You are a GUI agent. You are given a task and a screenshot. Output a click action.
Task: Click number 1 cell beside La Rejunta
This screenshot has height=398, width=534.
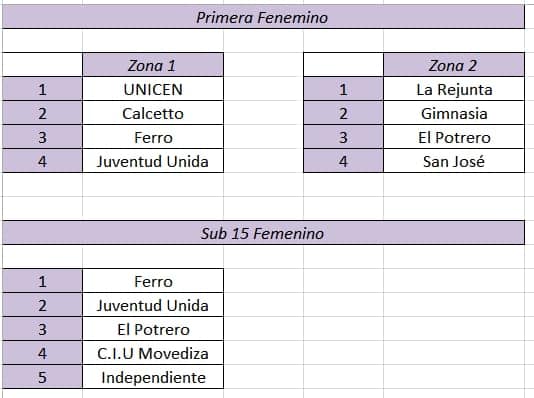343,89
